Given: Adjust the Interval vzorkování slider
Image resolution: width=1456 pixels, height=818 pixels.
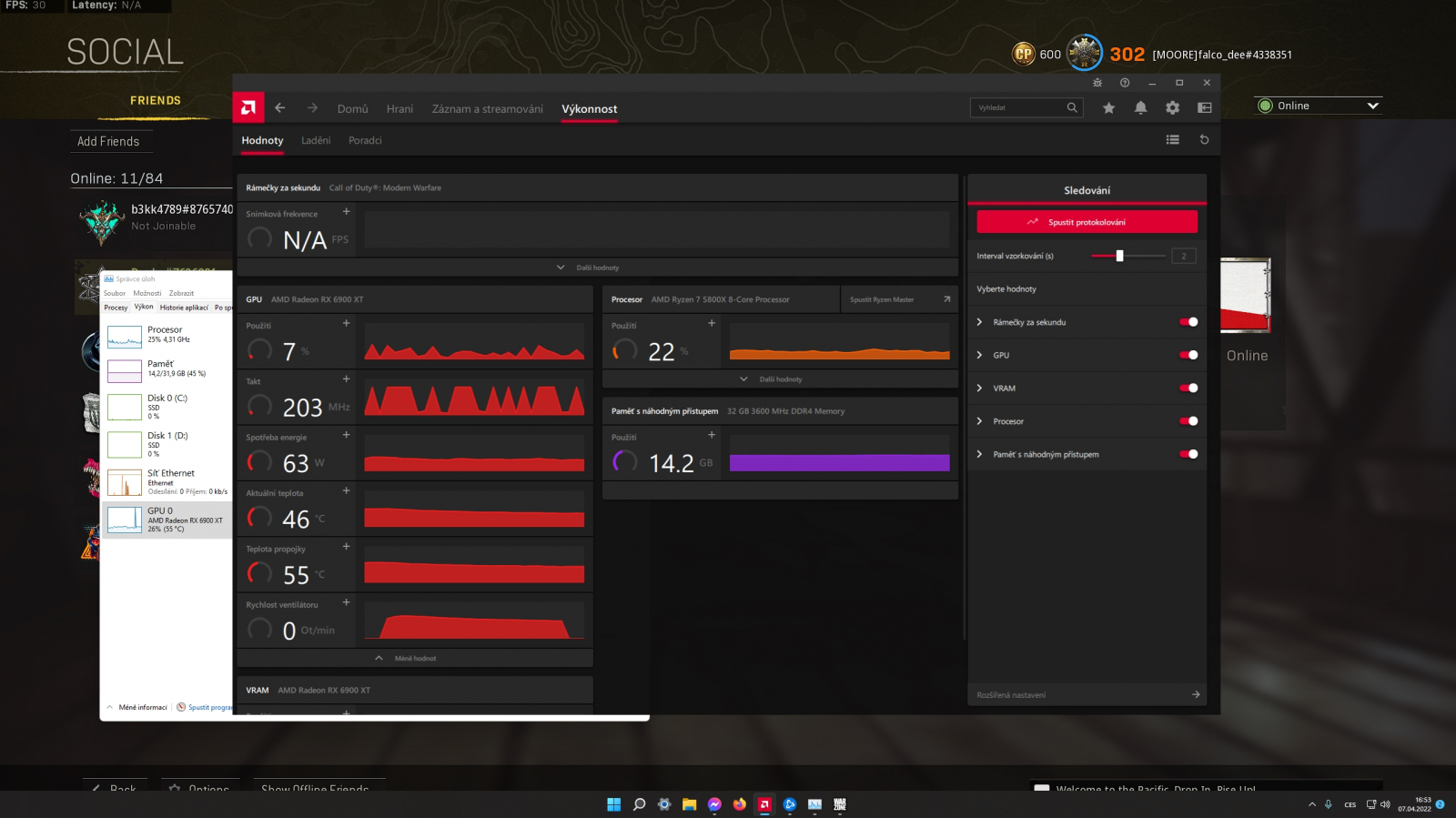Looking at the screenshot, I should pos(1120,257).
